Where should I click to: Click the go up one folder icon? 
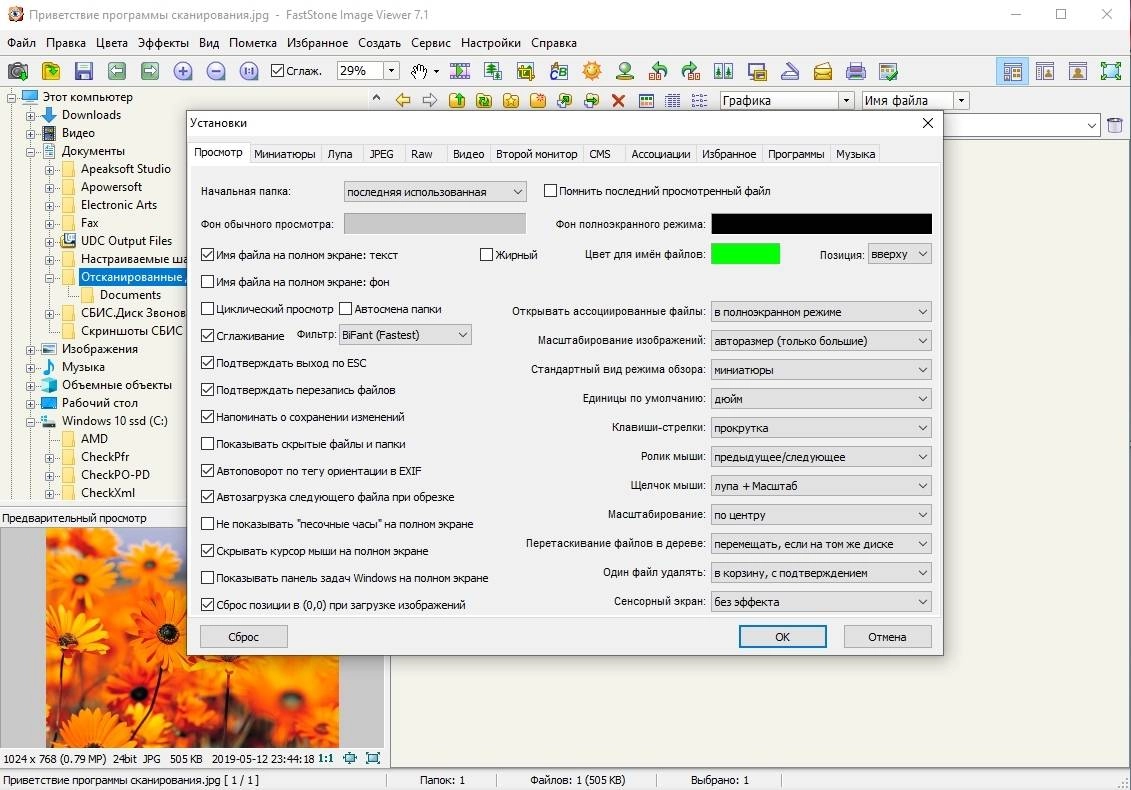pyautogui.click(x=457, y=101)
